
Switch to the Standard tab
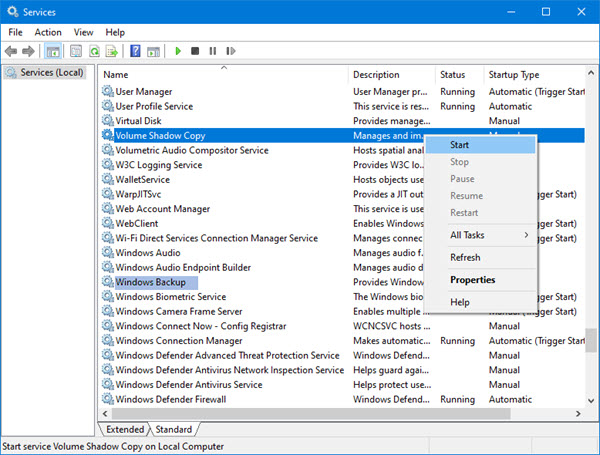point(174,429)
